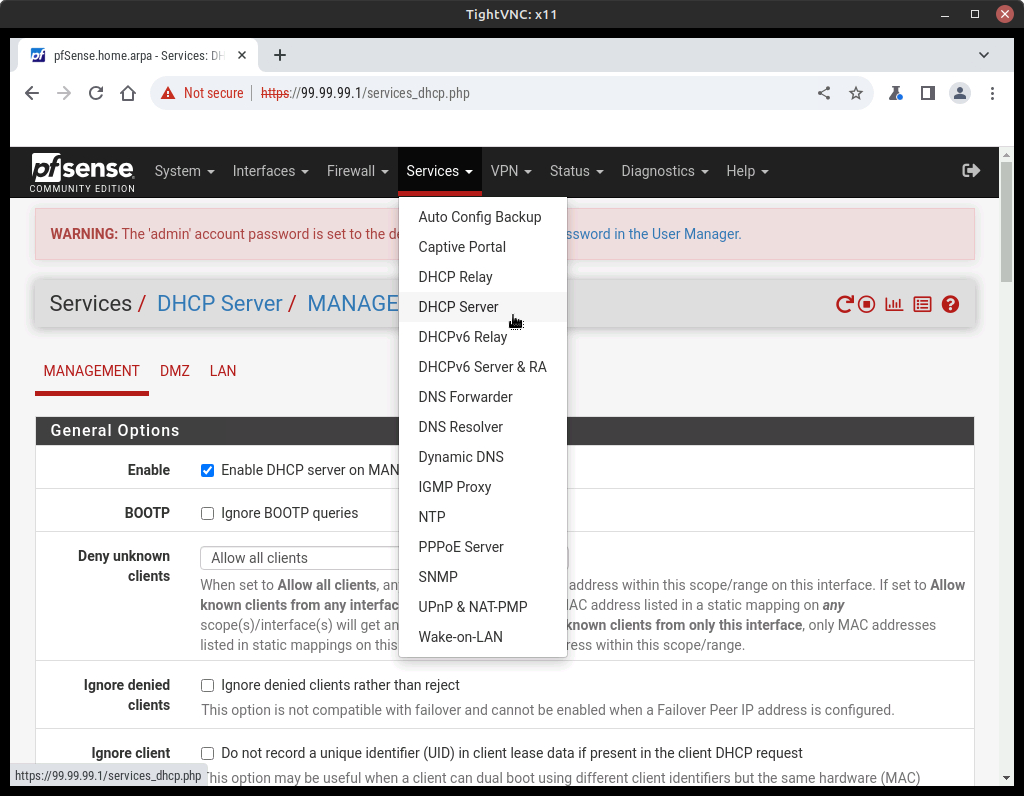Click the Not secure warning icon
This screenshot has height=796, width=1024.
pos(168,93)
